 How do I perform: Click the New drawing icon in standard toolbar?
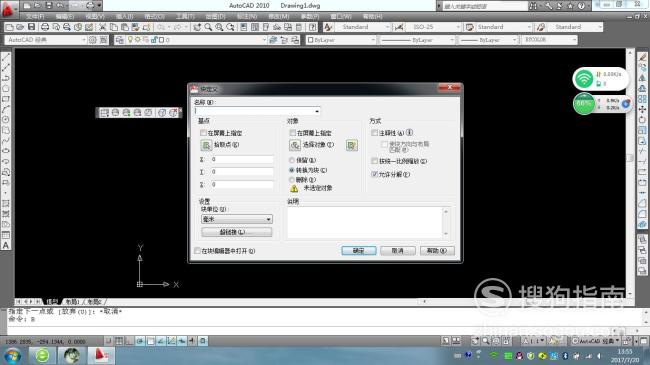pos(9,27)
